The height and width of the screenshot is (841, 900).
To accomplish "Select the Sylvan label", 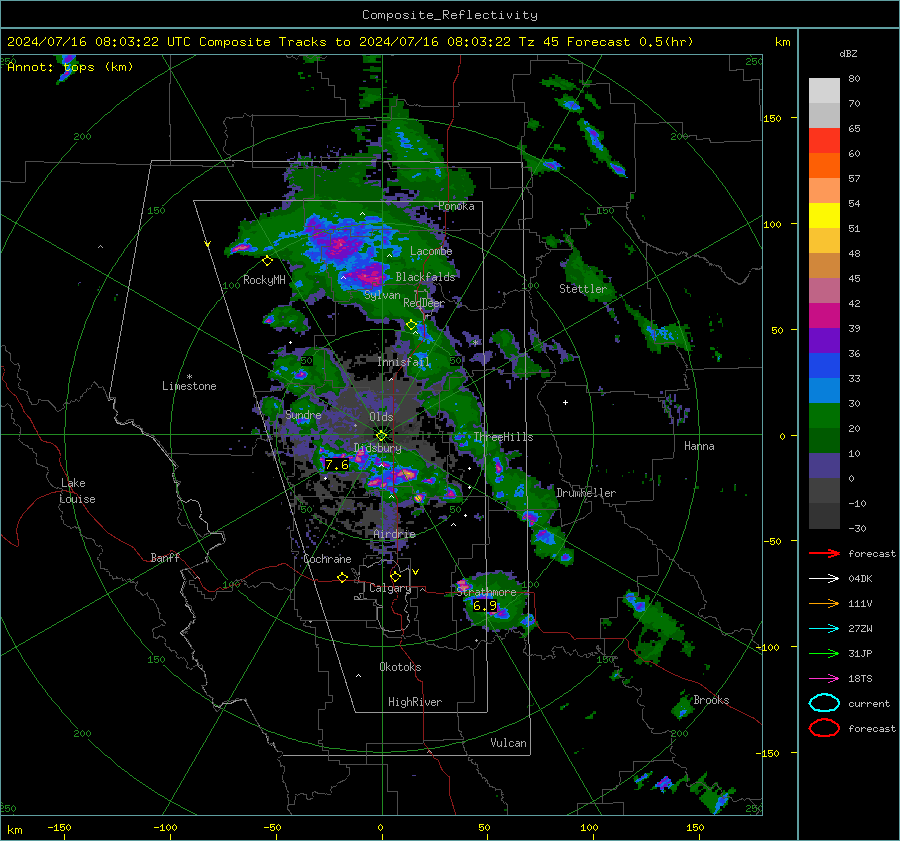I will [x=382, y=295].
